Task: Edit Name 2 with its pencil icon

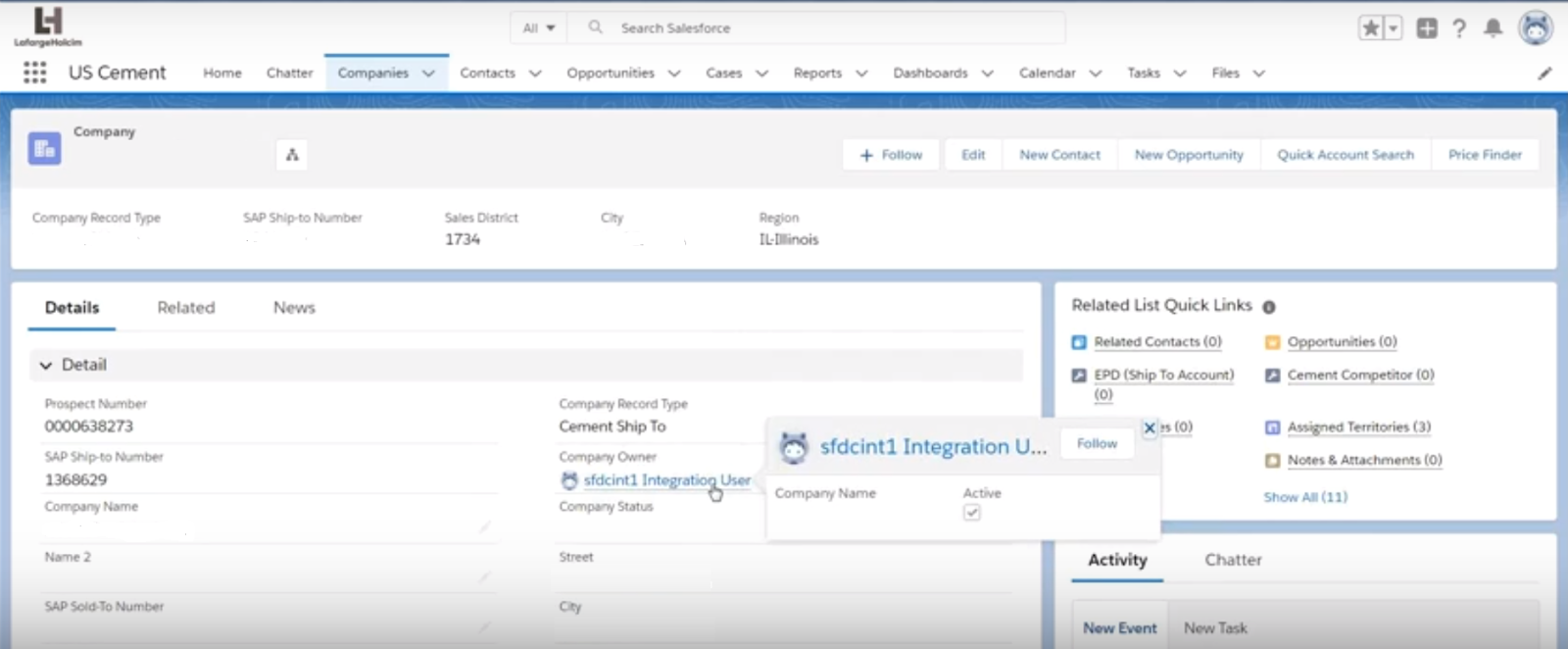Action: coord(484,577)
